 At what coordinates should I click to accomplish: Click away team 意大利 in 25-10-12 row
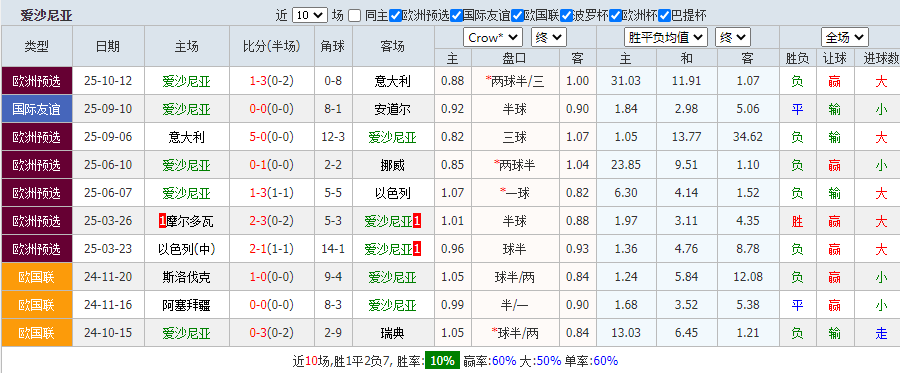point(393,81)
